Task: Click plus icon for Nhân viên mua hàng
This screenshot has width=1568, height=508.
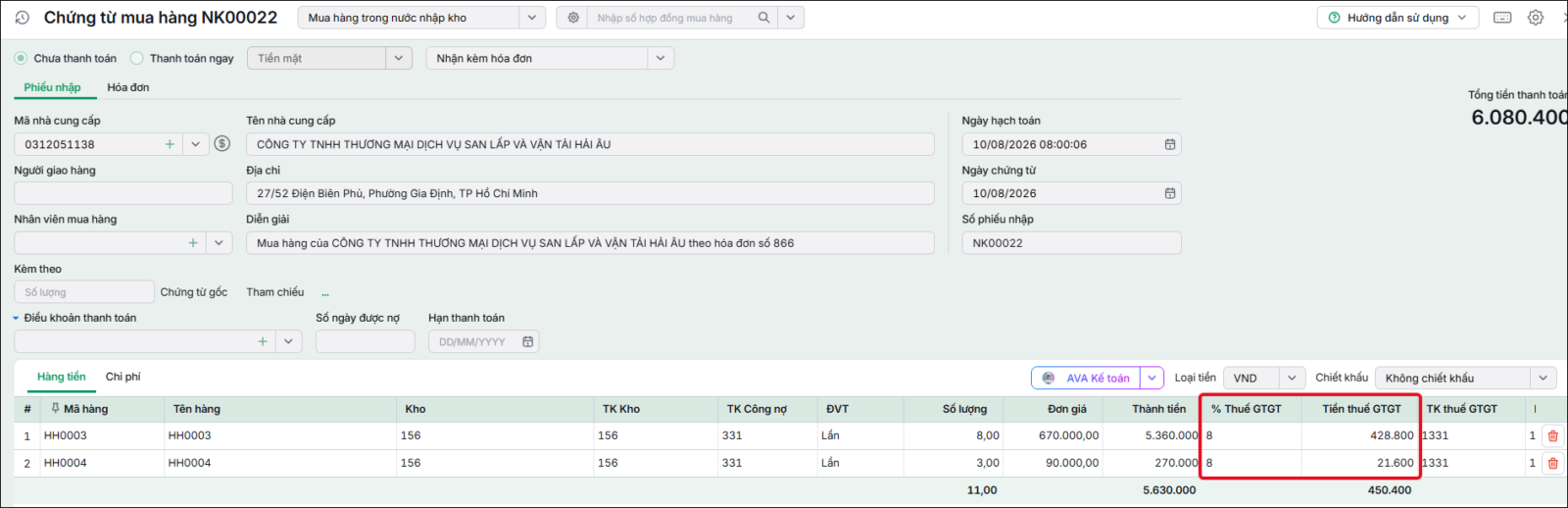Action: point(193,242)
